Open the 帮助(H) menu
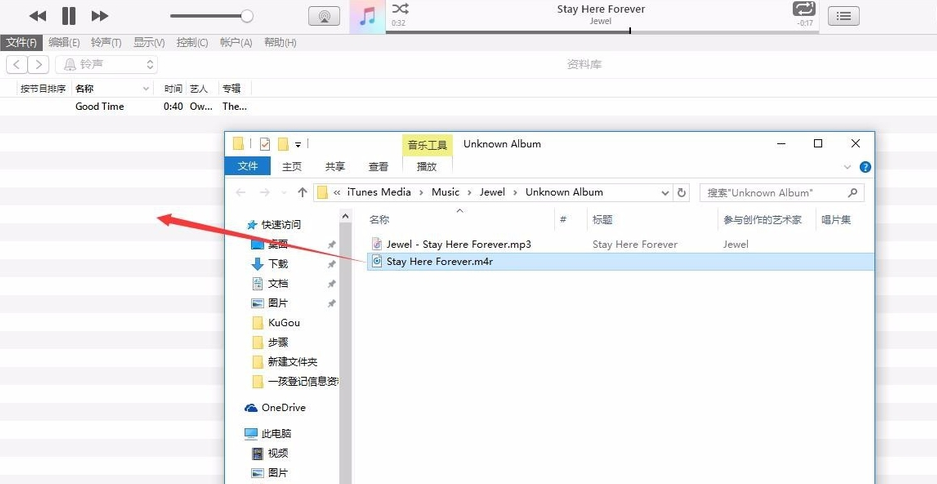Image resolution: width=937 pixels, height=484 pixels. pos(280,42)
